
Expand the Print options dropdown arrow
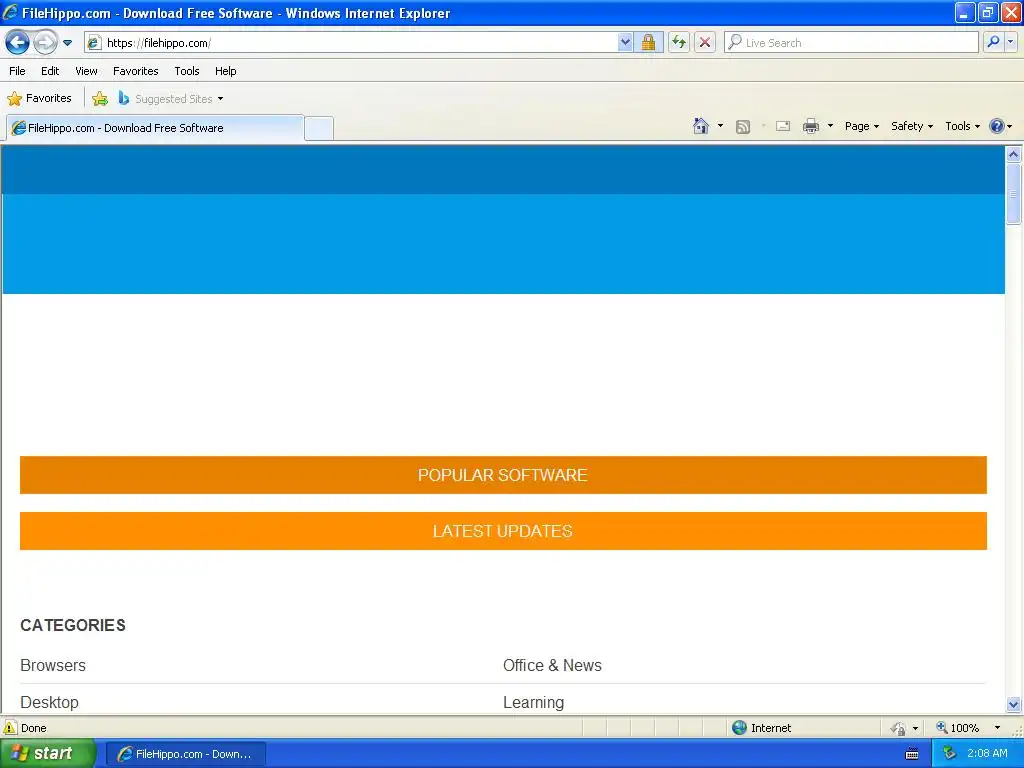click(x=831, y=126)
